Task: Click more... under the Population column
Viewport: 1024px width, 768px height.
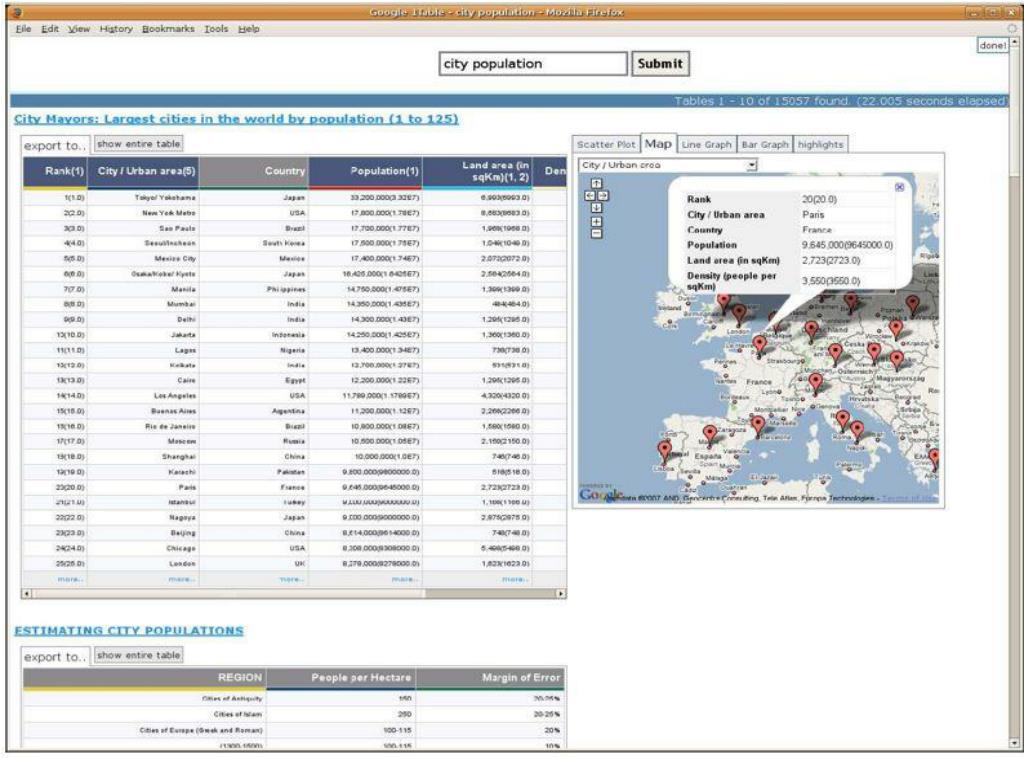Action: [x=405, y=579]
